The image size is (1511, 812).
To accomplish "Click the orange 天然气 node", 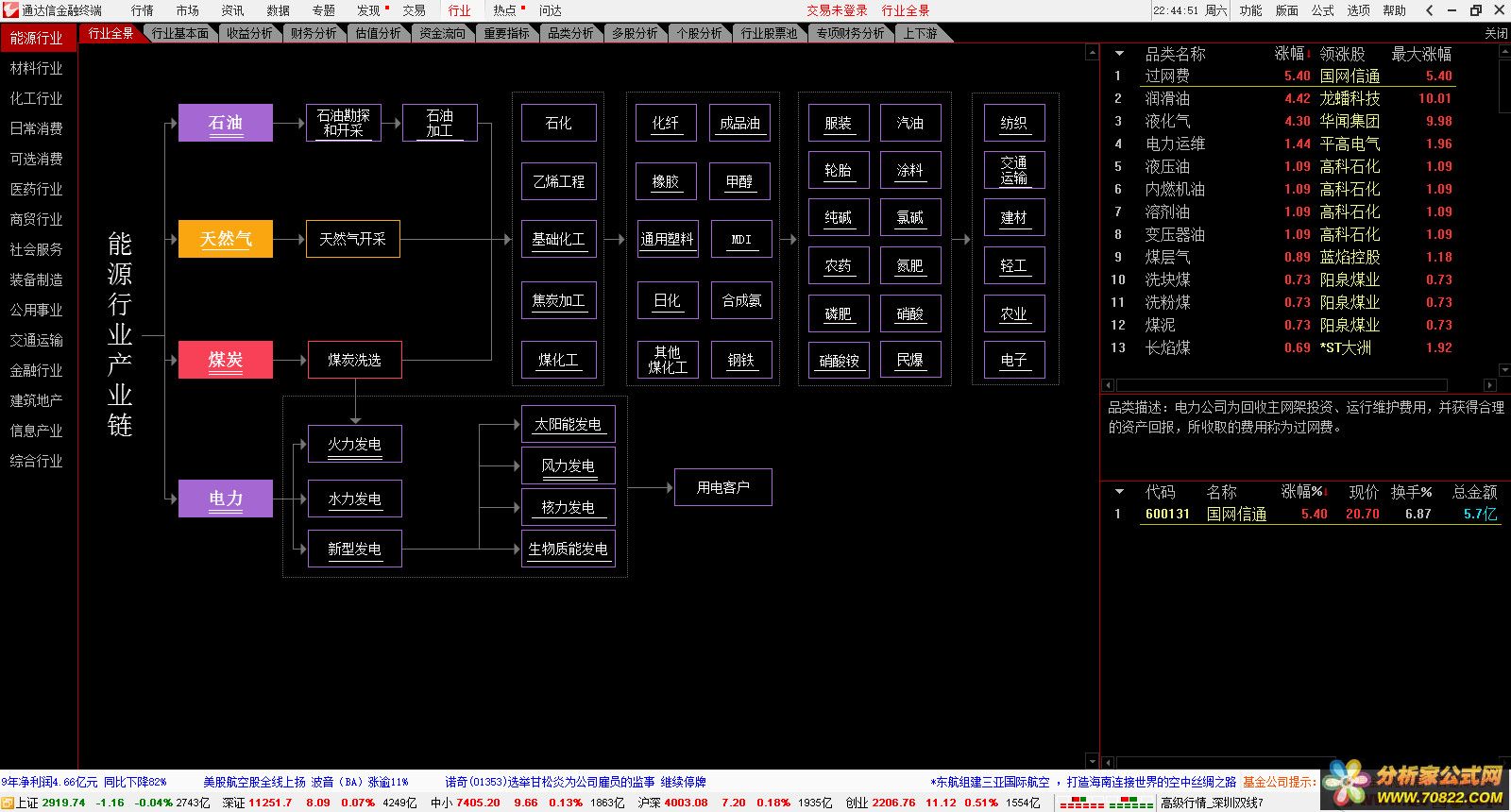I will pos(225,239).
